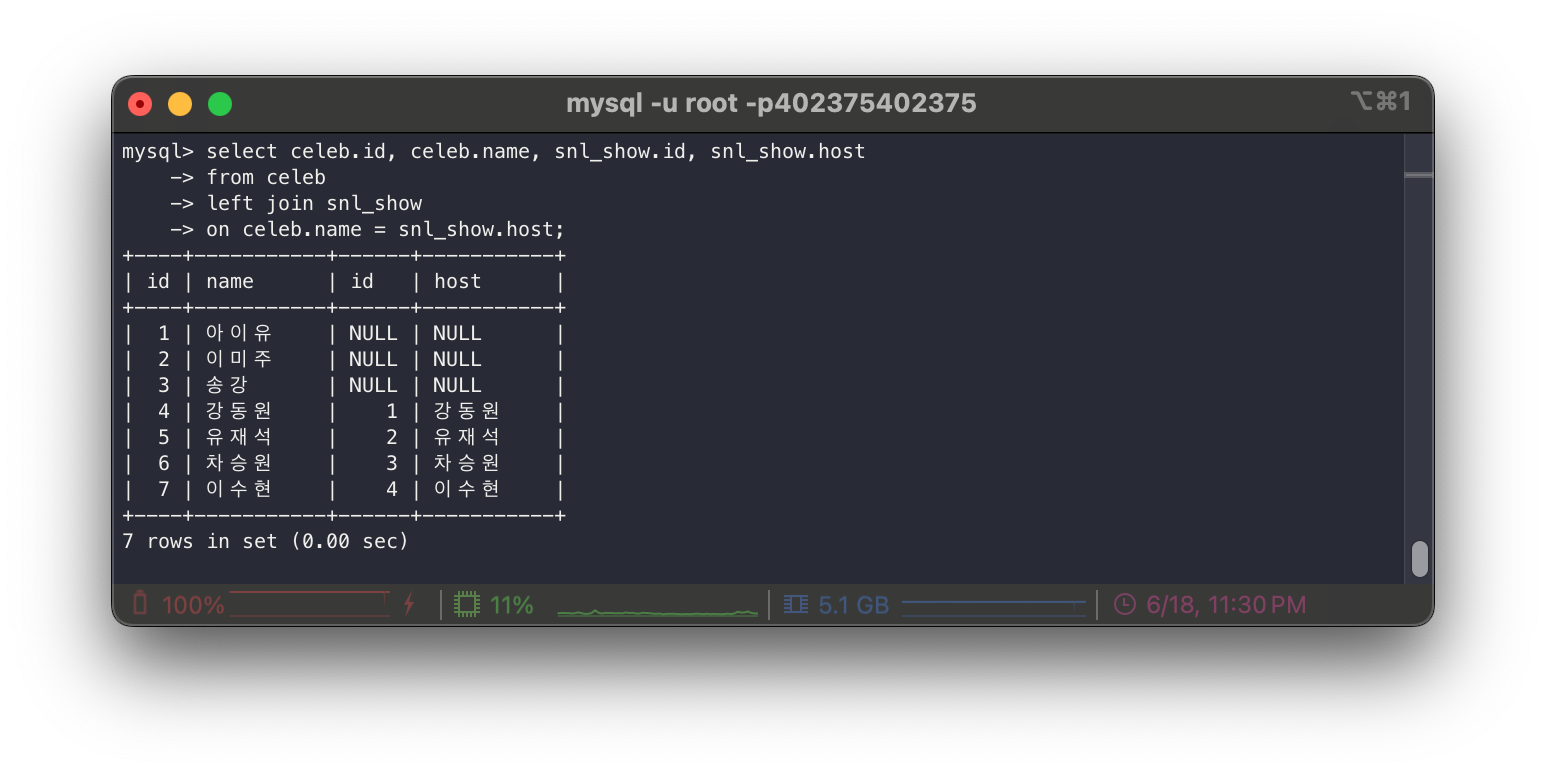This screenshot has width=1546, height=774.
Task: Click the window title mysql -u root
Action: tap(771, 103)
